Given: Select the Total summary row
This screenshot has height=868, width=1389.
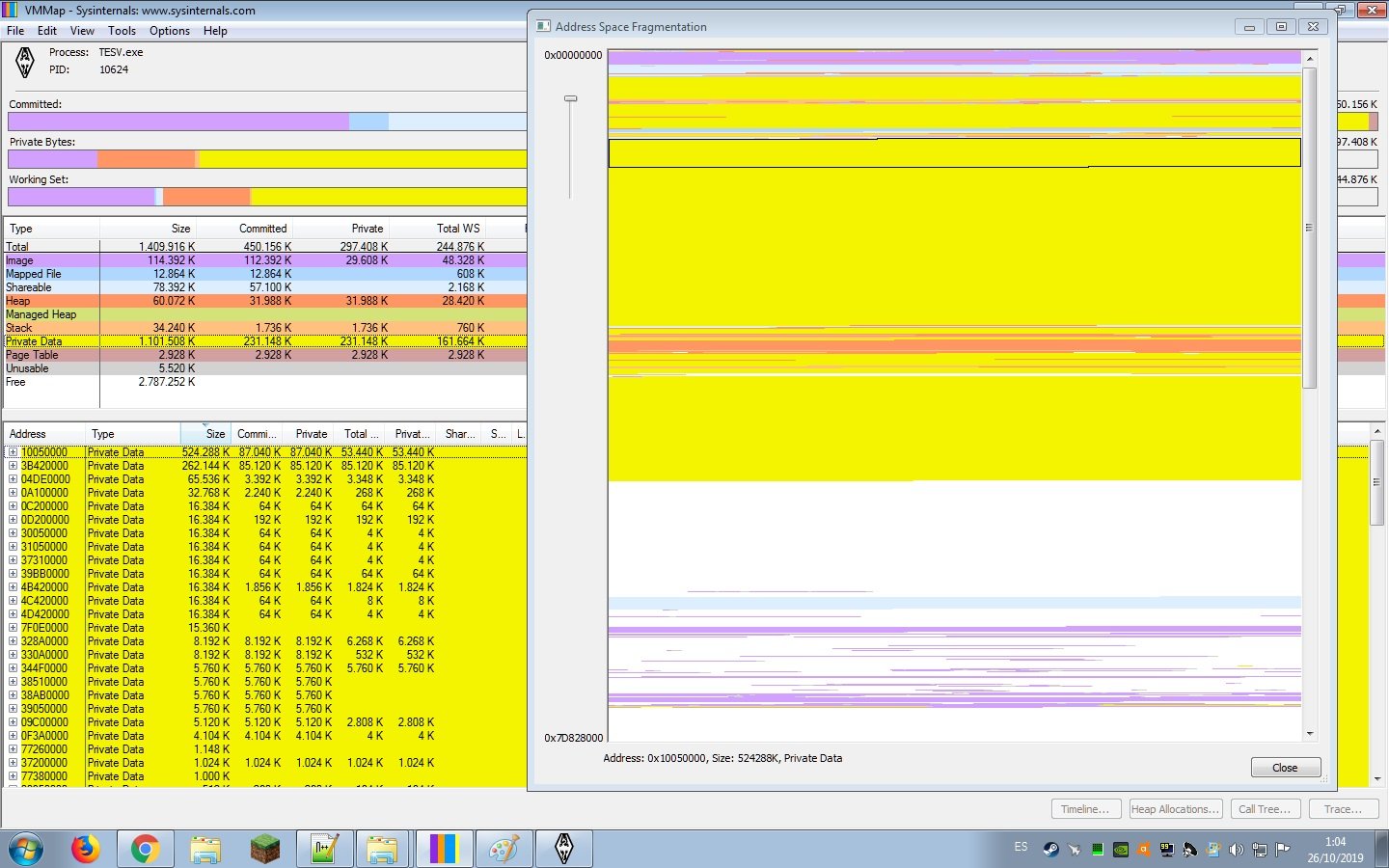Looking at the screenshot, I should click(x=265, y=247).
